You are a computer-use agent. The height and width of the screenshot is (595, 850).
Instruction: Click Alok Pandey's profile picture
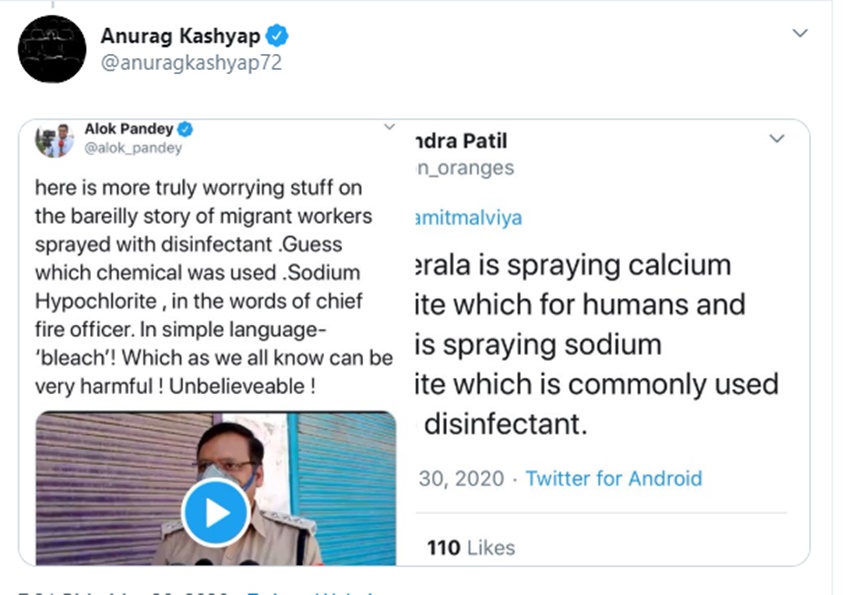pyautogui.click(x=55, y=140)
